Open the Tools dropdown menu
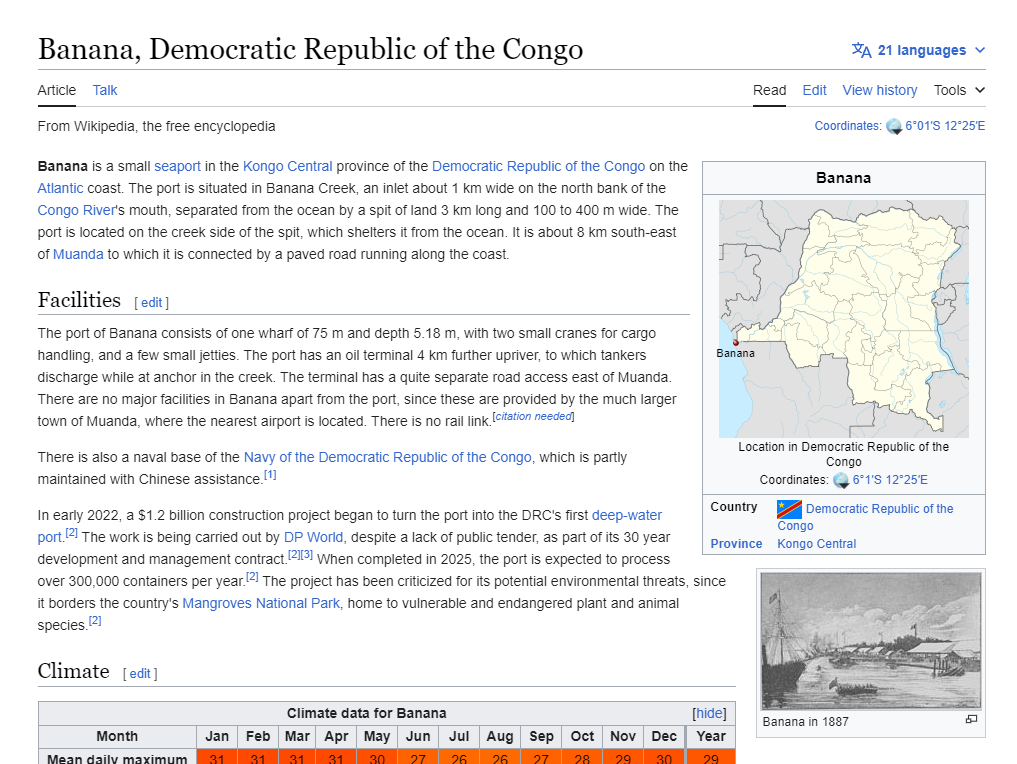Image resolution: width=1017 pixels, height=764 pixels. pos(959,90)
